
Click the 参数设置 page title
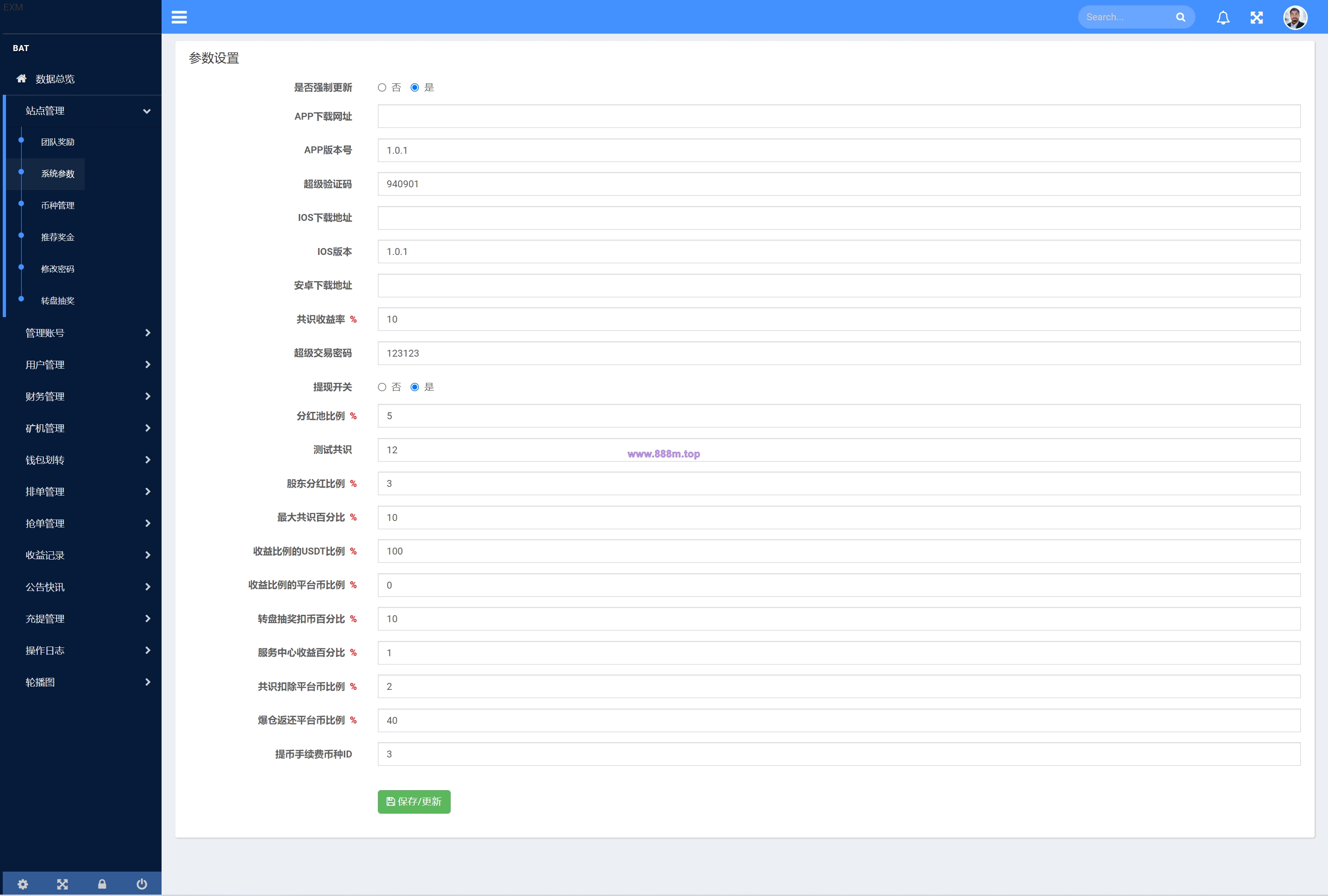pyautogui.click(x=214, y=58)
